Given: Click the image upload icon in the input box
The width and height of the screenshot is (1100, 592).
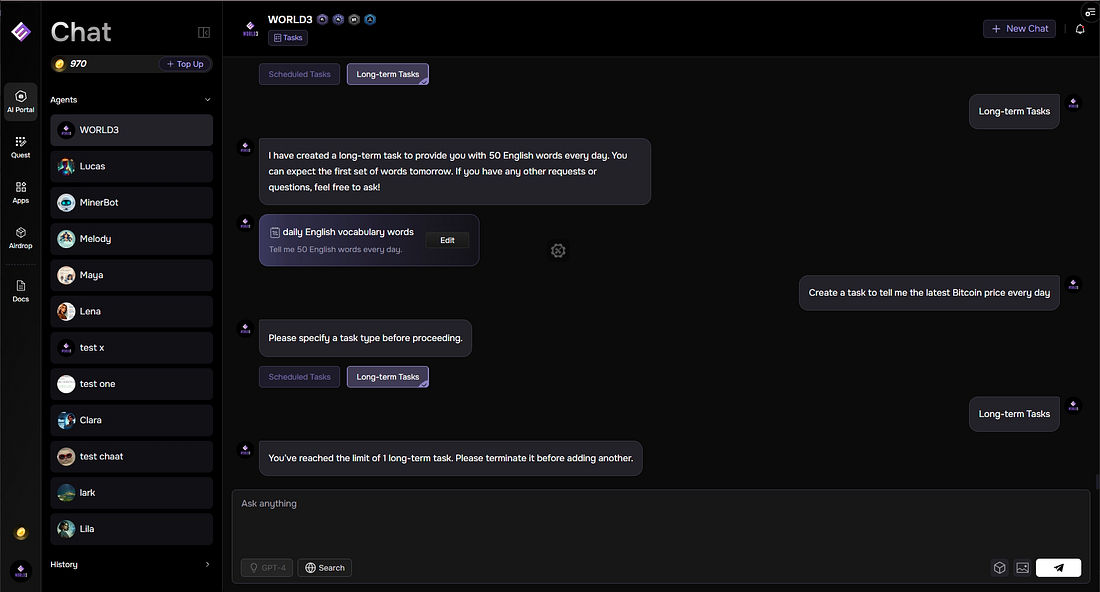Looking at the screenshot, I should pos(1022,568).
